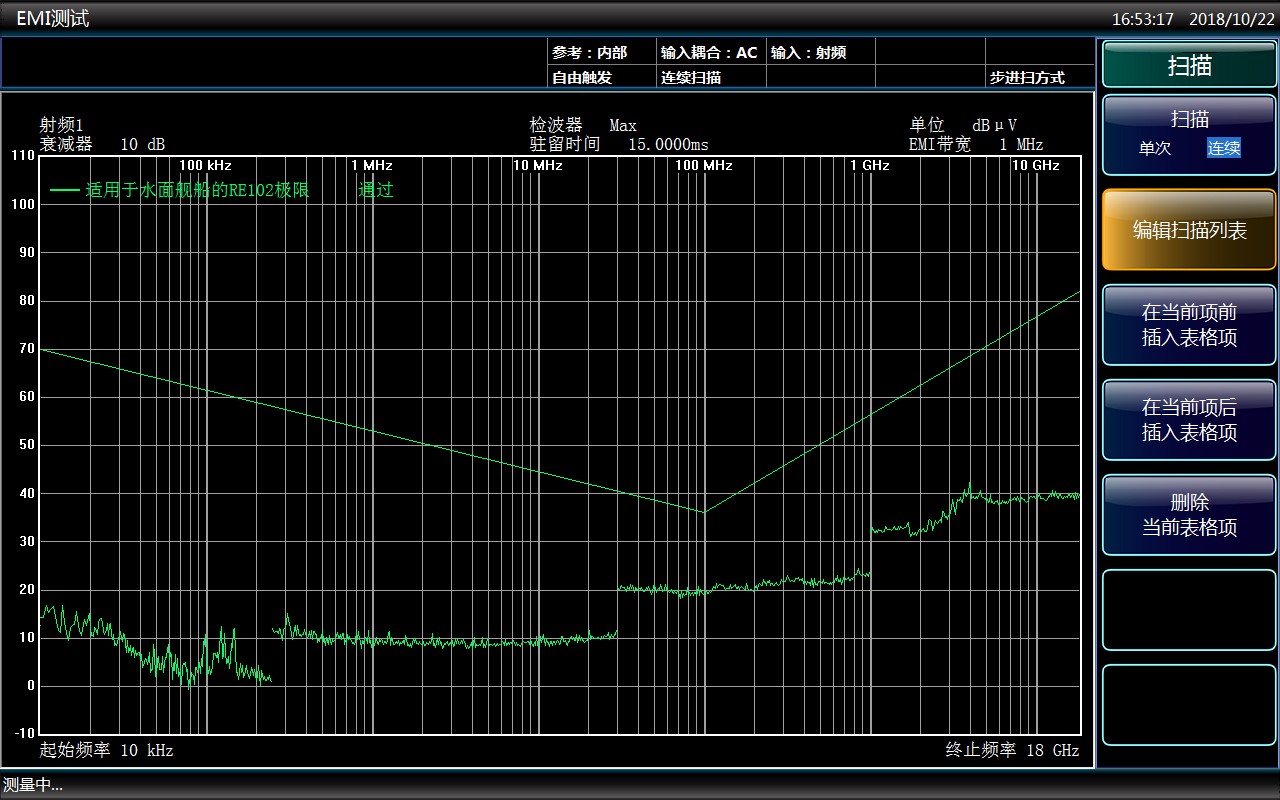Click the 终止频率 18 GHz field

tap(1012, 750)
